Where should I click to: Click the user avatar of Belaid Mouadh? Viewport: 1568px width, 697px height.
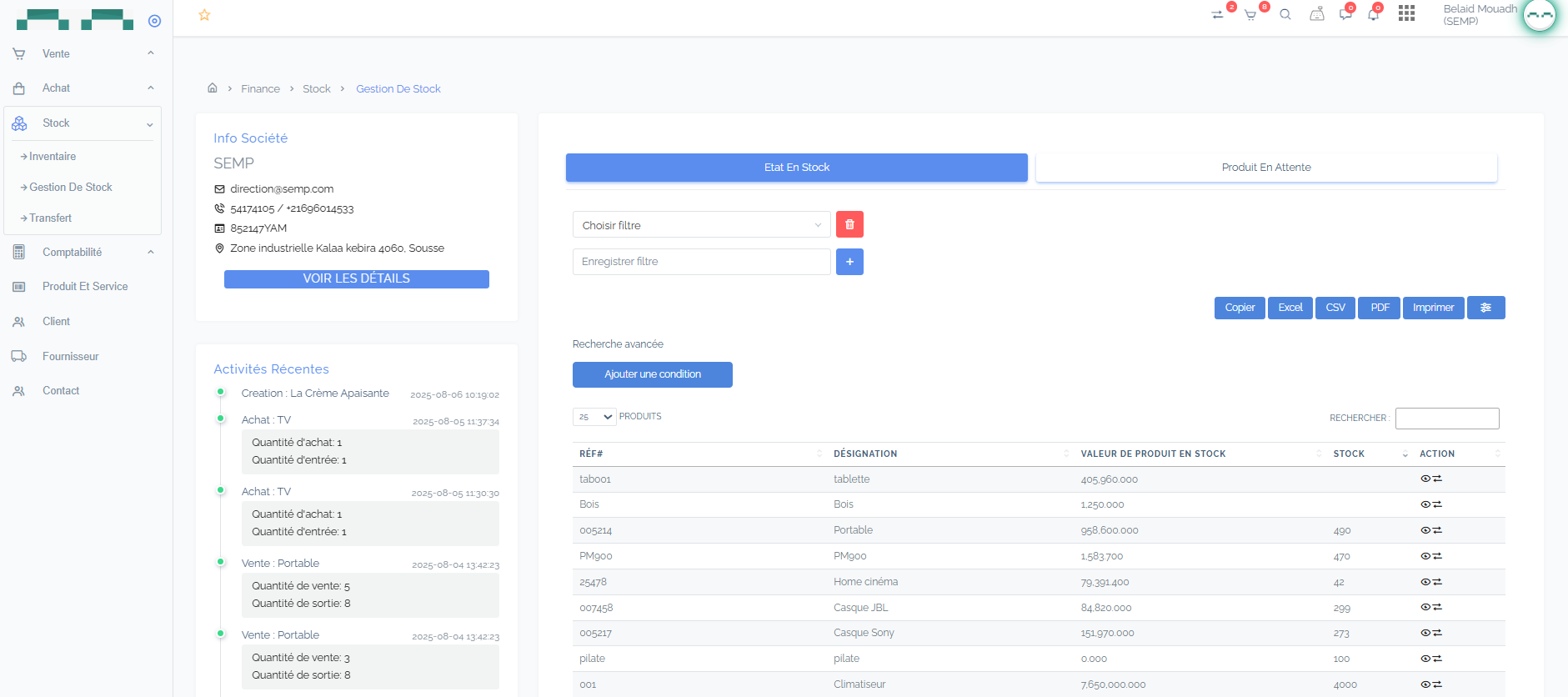pos(1539,15)
